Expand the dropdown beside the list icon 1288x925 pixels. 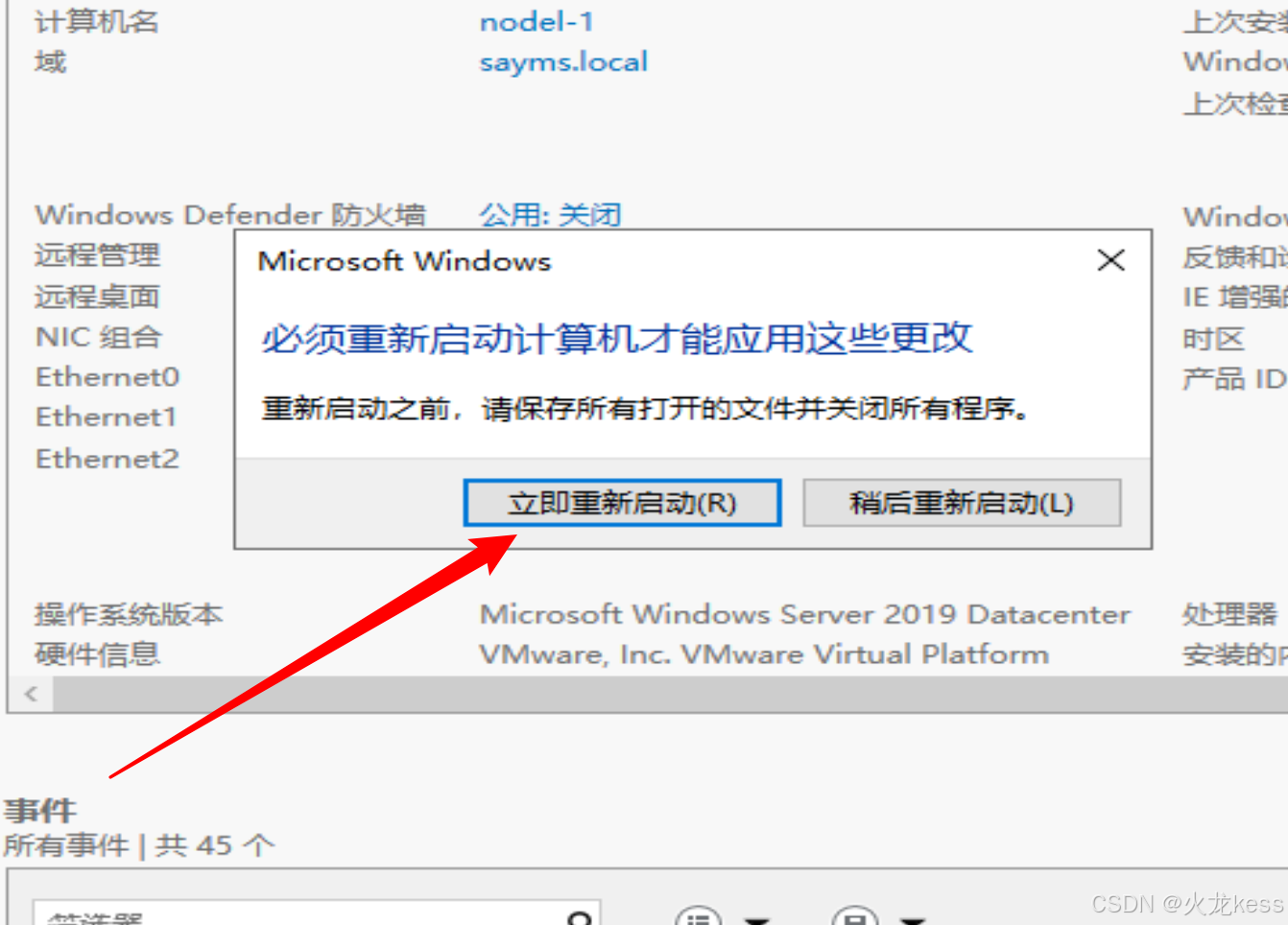tap(757, 920)
